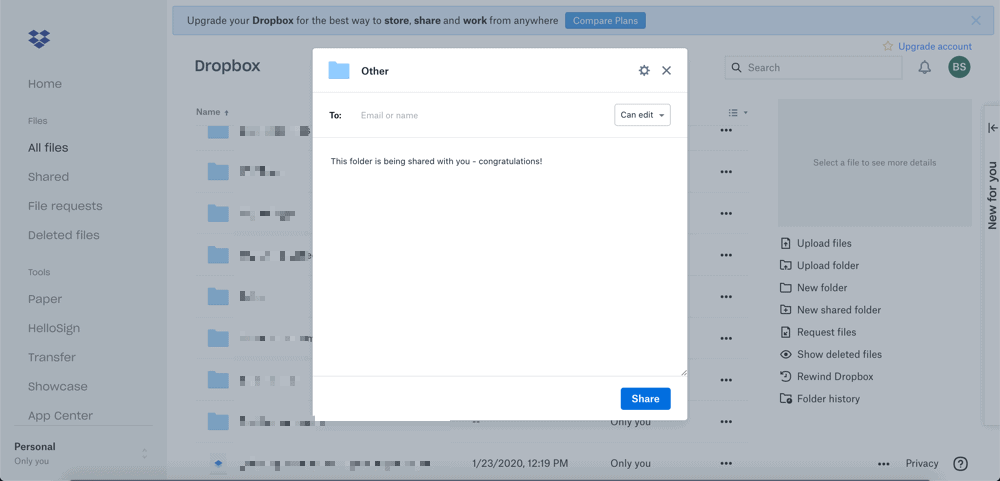Open the share dialog settings gear

[x=644, y=71]
